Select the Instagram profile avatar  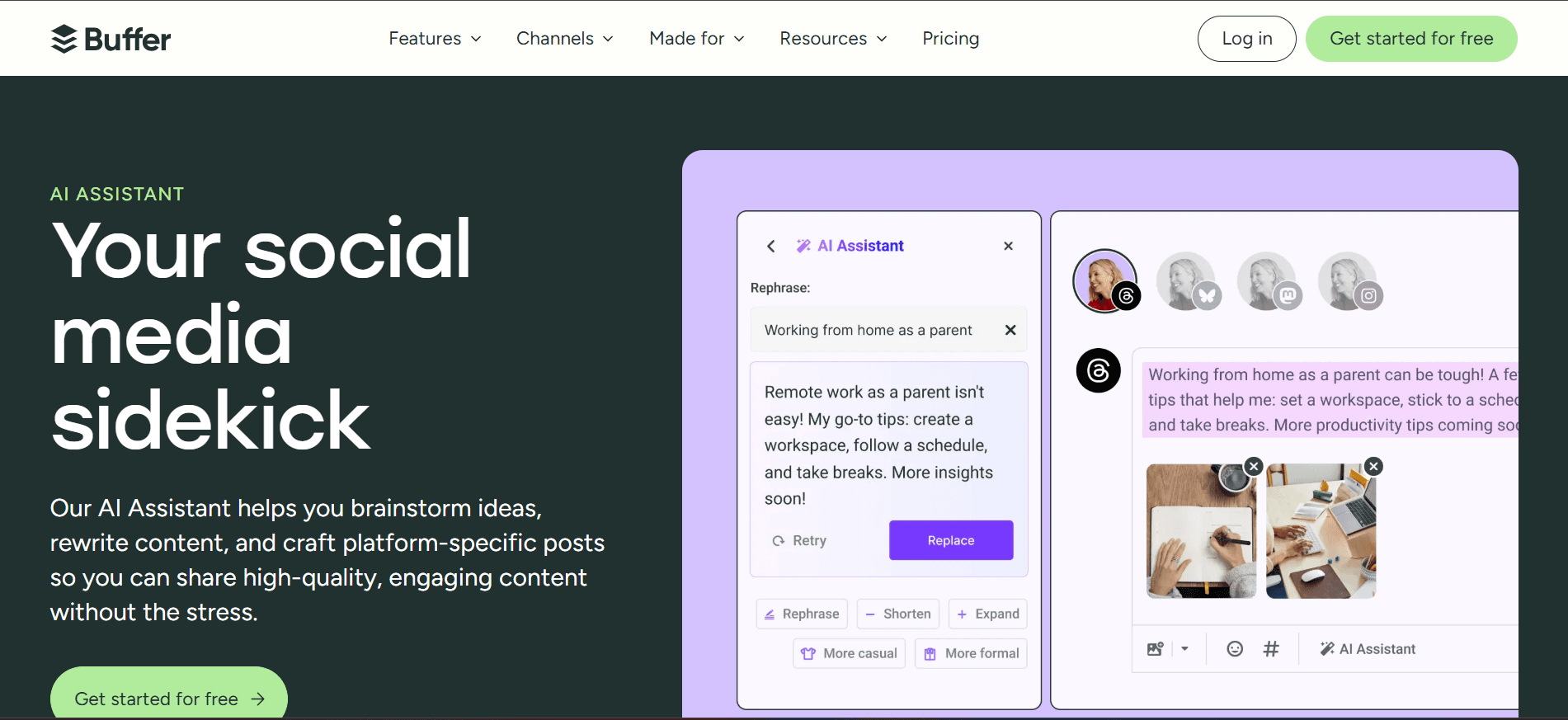(x=1349, y=281)
